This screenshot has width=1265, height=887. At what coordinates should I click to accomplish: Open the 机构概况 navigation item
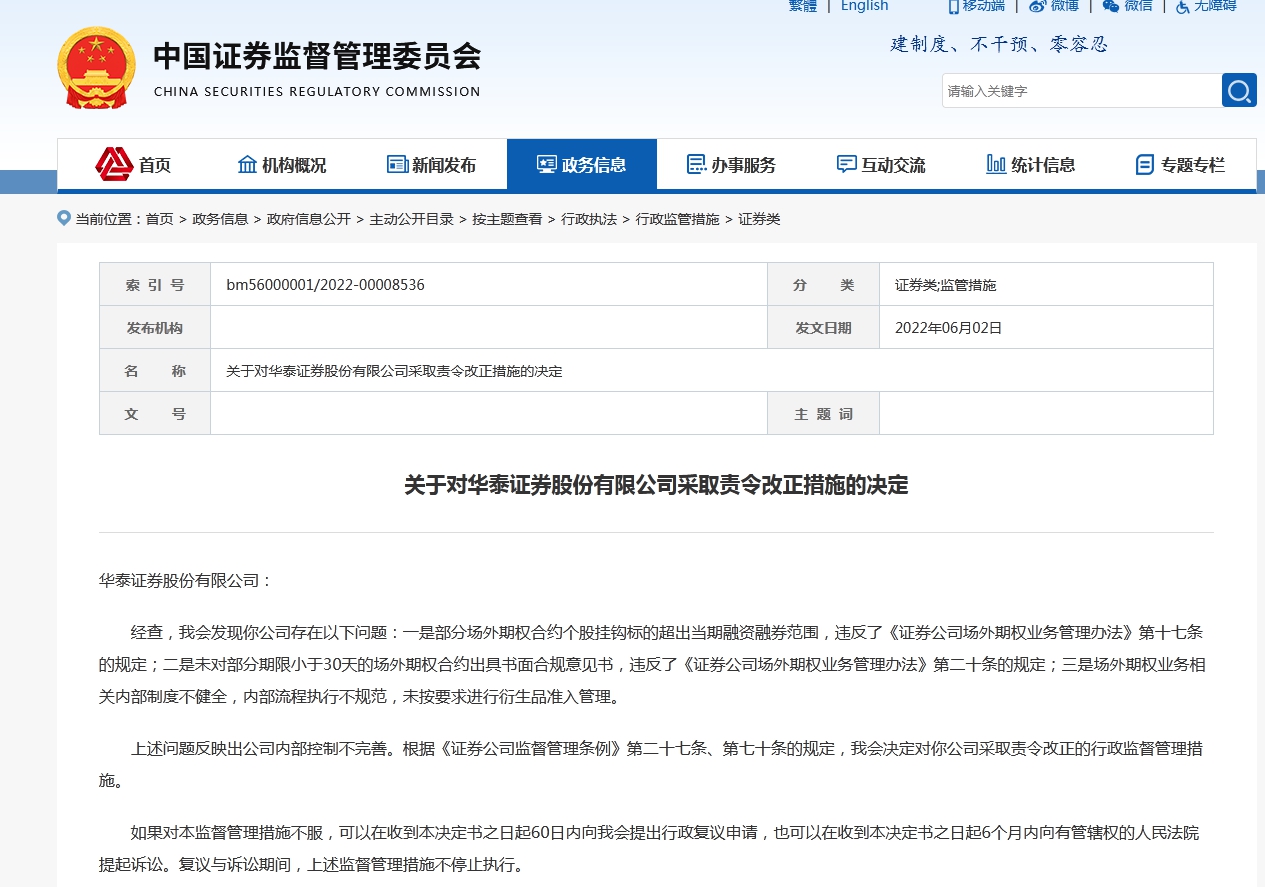point(282,165)
